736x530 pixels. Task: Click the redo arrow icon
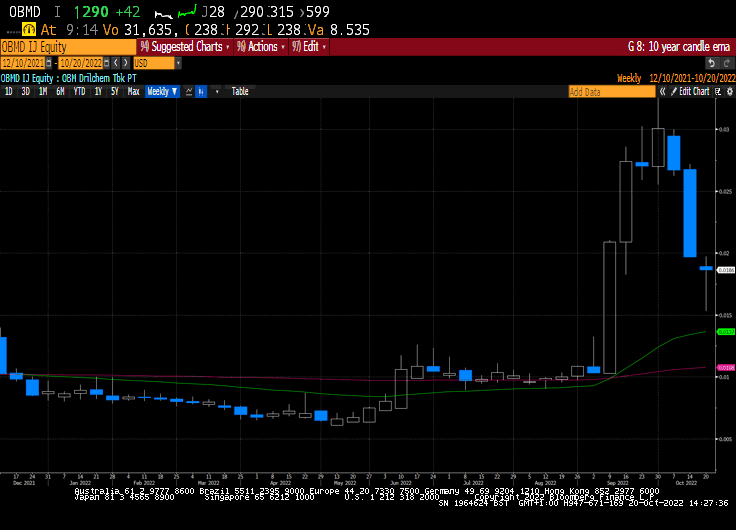727,63
